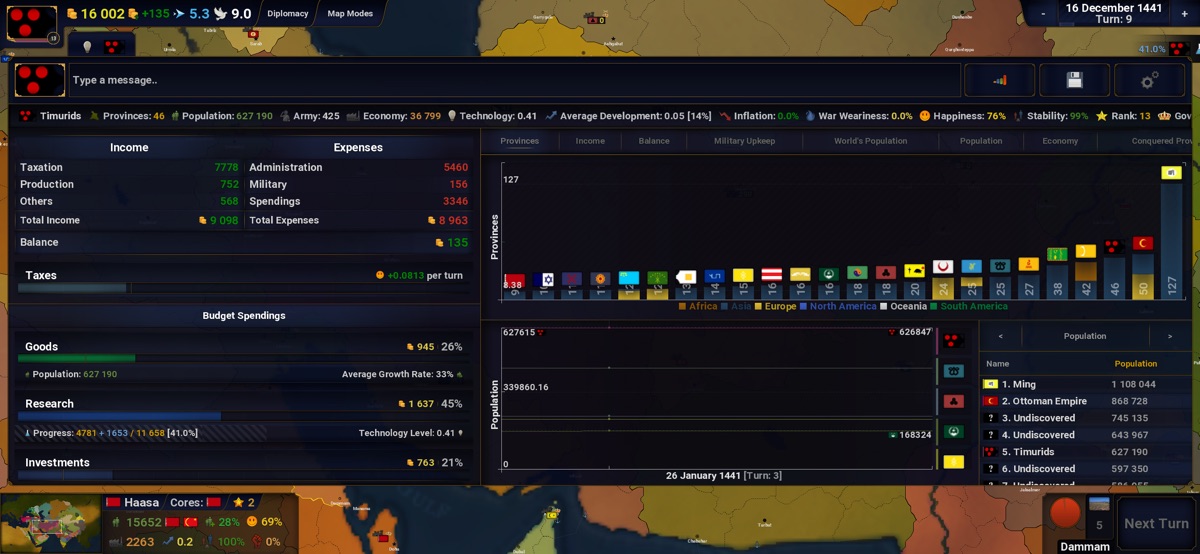The width and height of the screenshot is (1200, 554).
Task: Click the right arrow next to Population ranking
Action: click(x=1170, y=336)
